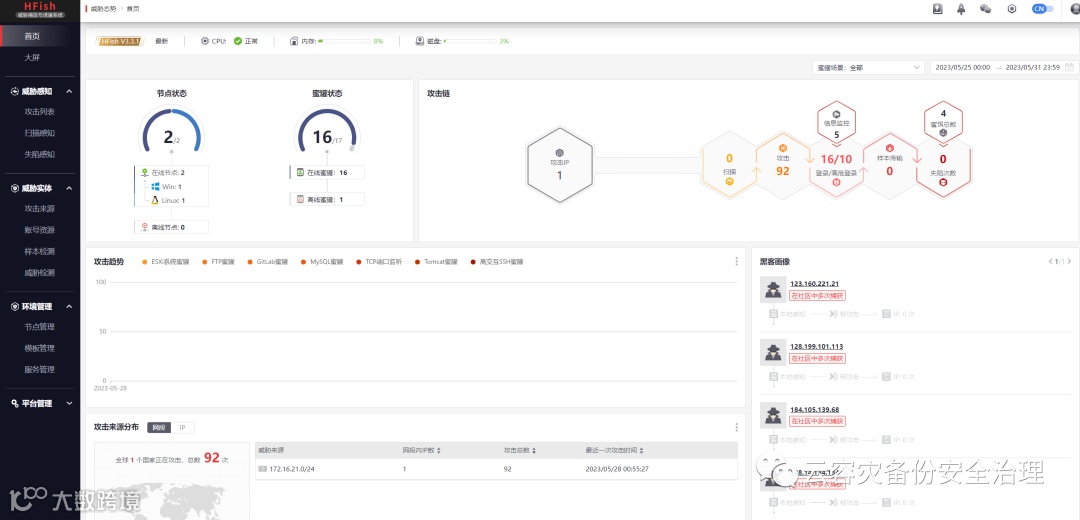The height and width of the screenshot is (520, 1080).
Task: Toggle the CN language switch
Action: 1042,9
